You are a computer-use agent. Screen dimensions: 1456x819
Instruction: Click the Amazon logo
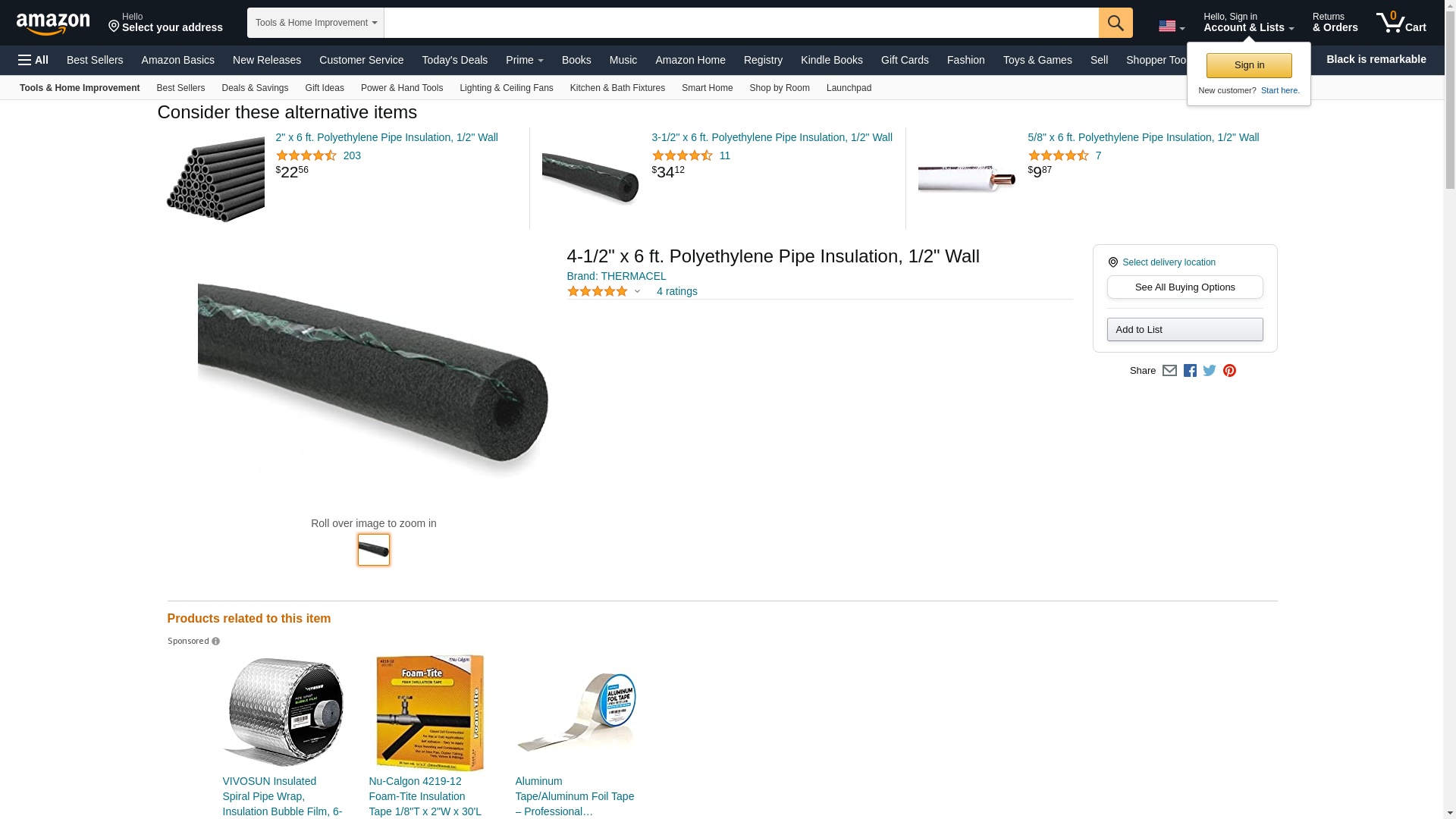(53, 24)
